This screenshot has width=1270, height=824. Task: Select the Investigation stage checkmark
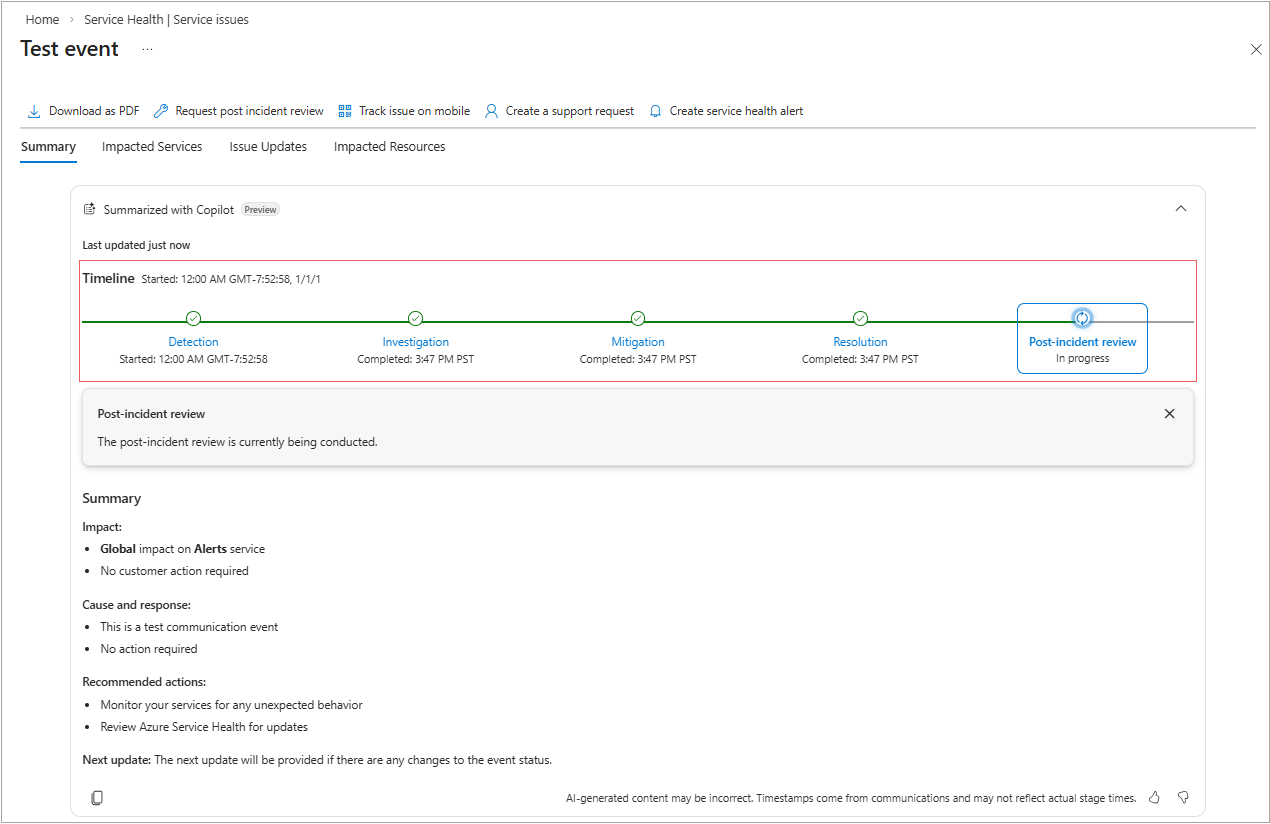416,318
